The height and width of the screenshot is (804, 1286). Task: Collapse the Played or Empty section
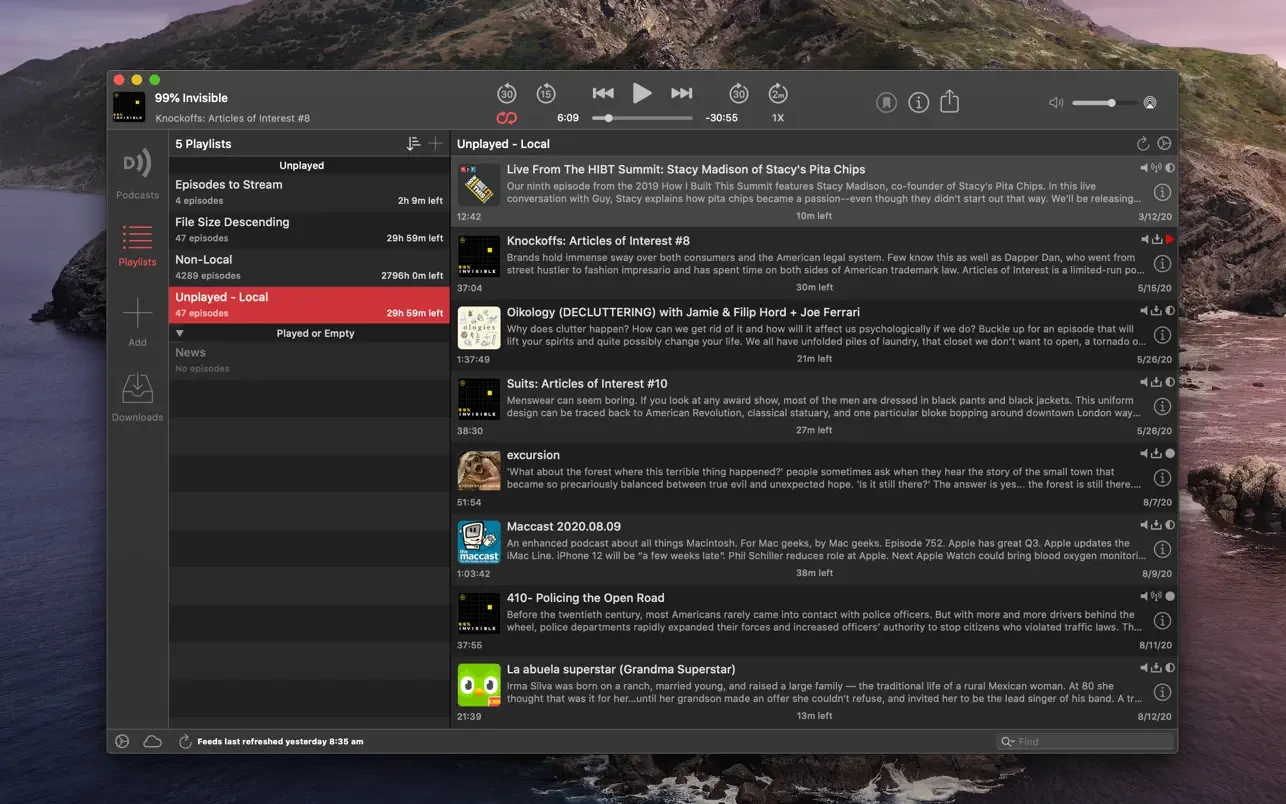point(180,333)
